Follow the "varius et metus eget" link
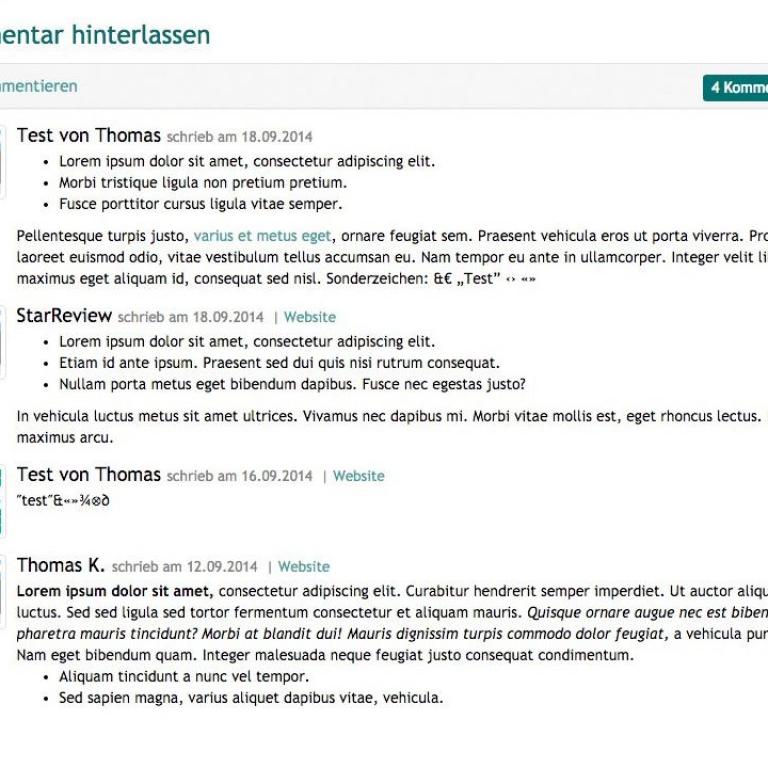Viewport: 768px width, 768px height. coord(262,236)
